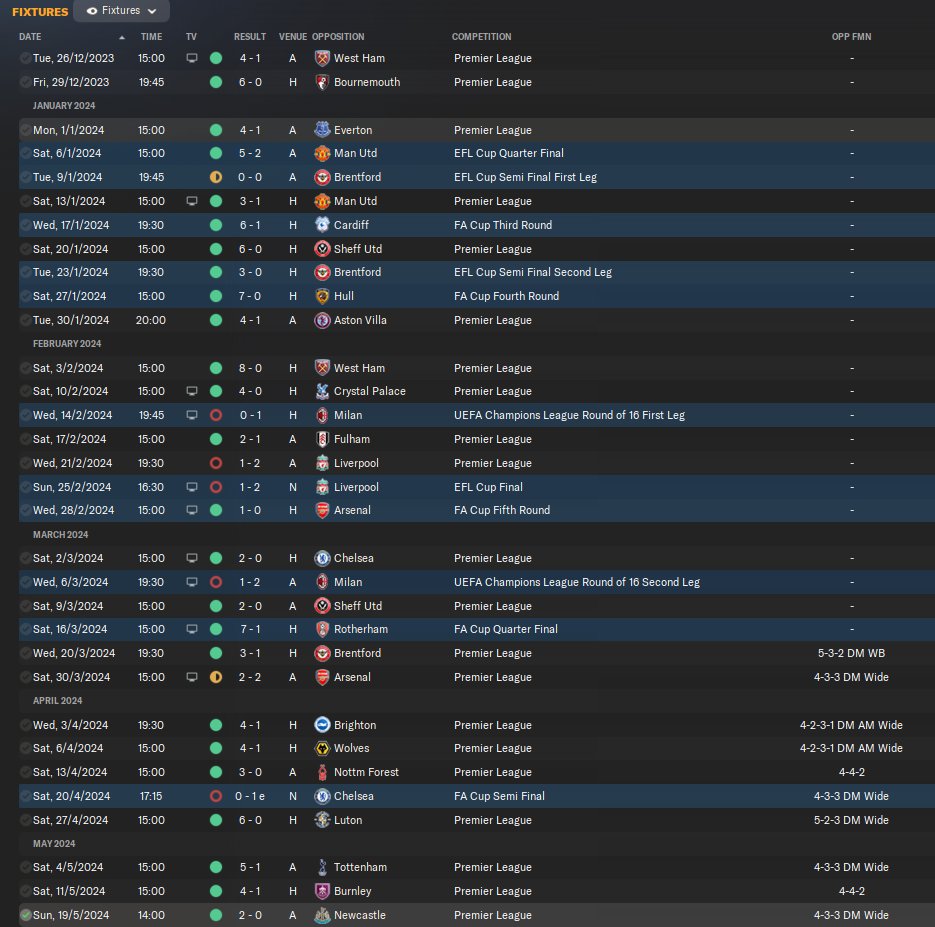The image size is (935, 927).
Task: Click the TV icon for West Ham 26/12/2023 match
Action: tap(191, 58)
